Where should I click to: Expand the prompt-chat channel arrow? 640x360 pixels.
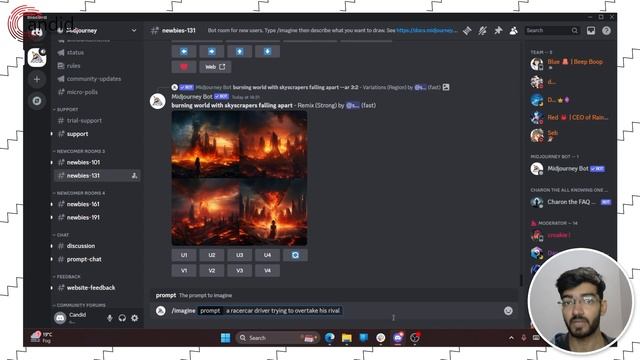coord(51,260)
